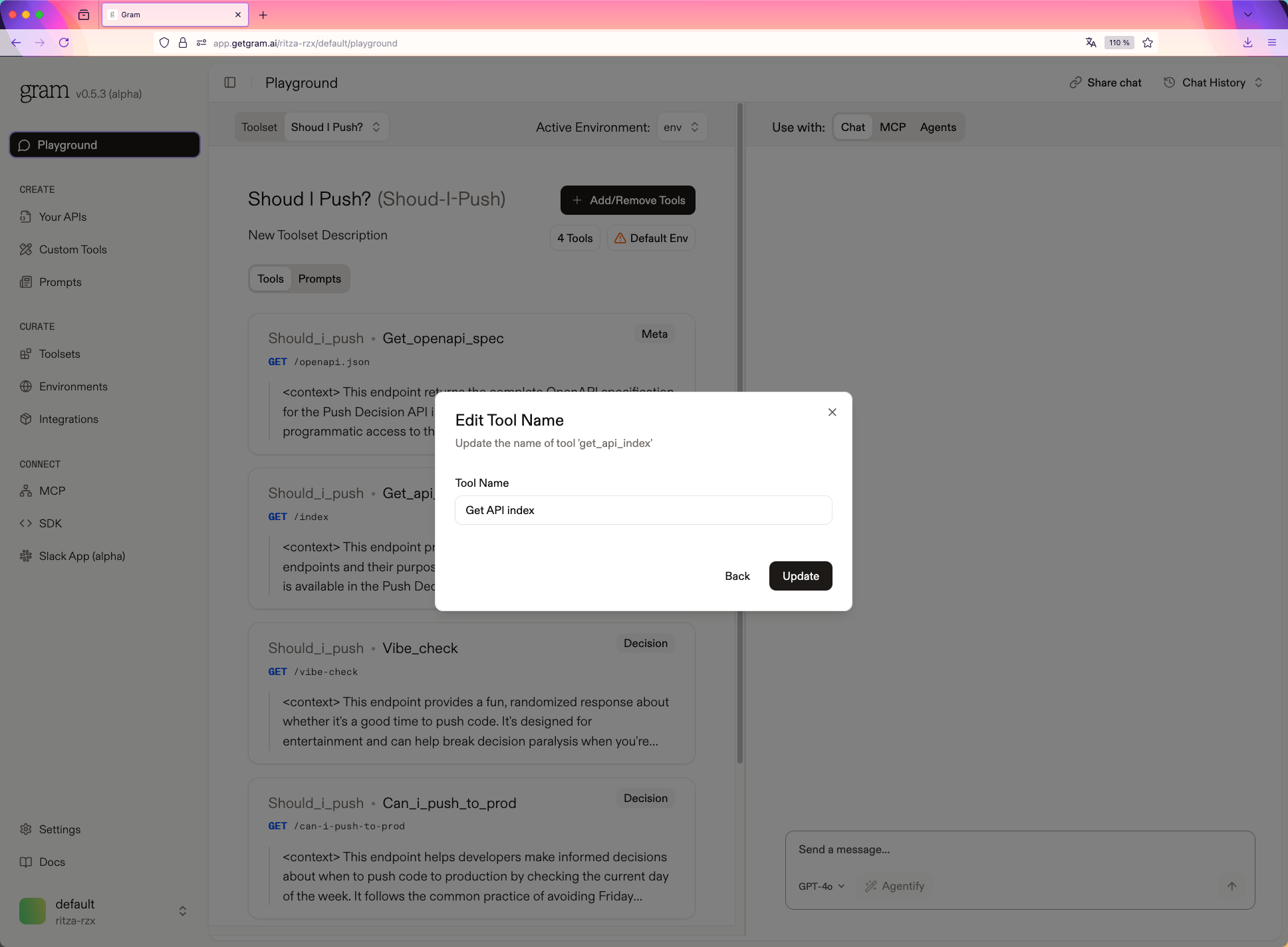This screenshot has width=1288, height=947.
Task: Click Share chat
Action: (1105, 82)
